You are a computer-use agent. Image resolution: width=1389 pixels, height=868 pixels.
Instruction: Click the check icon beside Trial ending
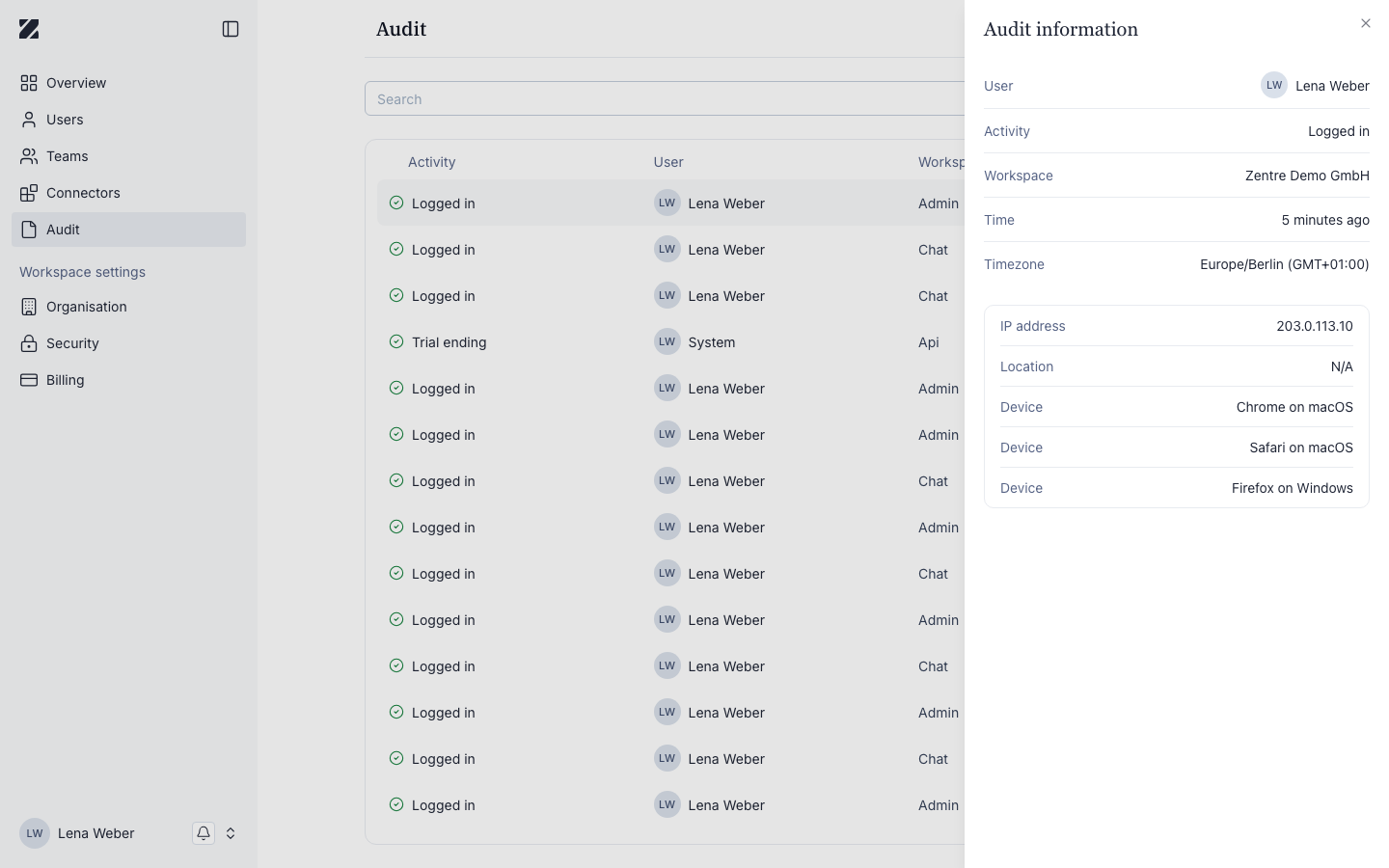click(396, 341)
